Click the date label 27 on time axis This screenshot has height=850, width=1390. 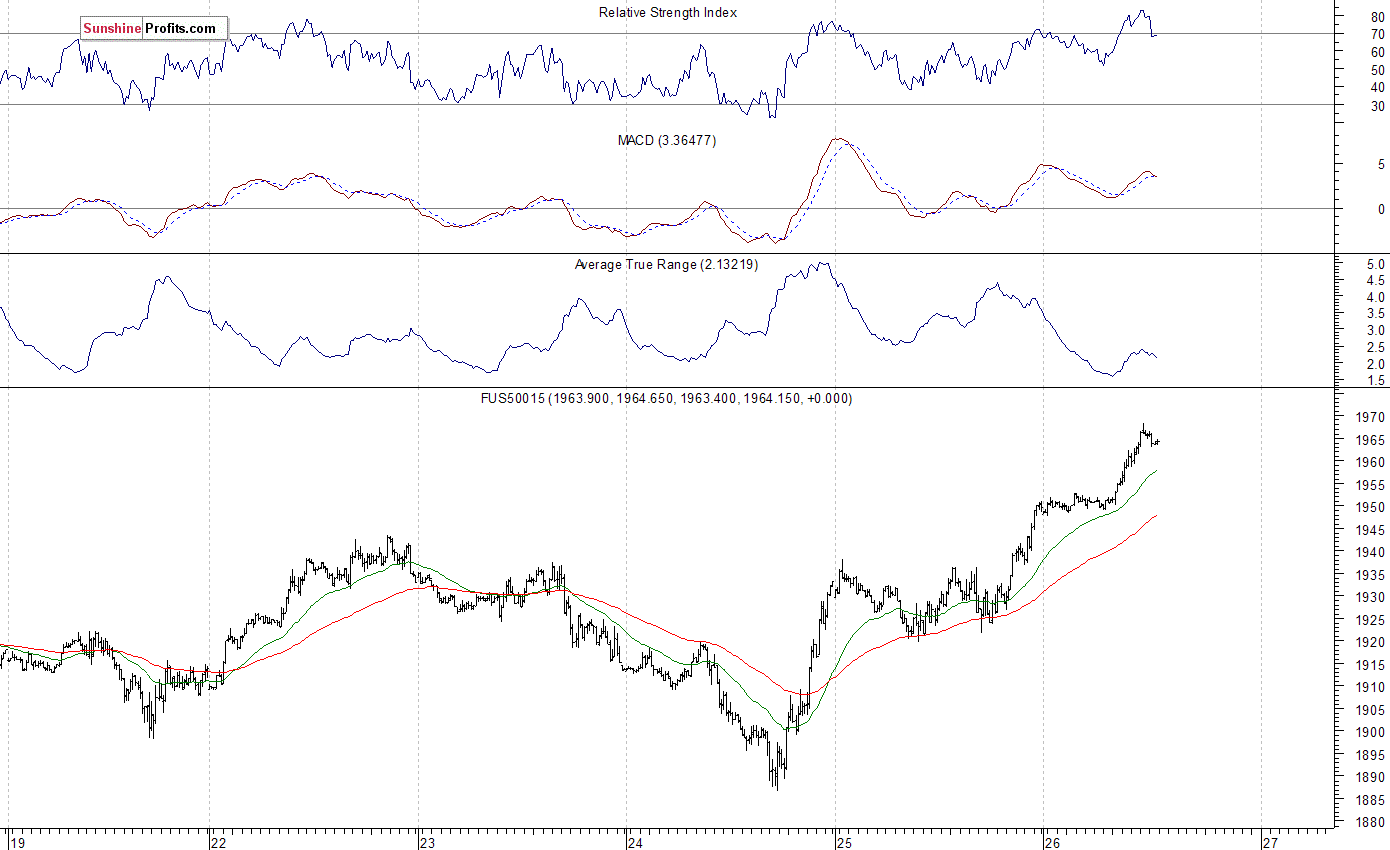click(x=1269, y=842)
